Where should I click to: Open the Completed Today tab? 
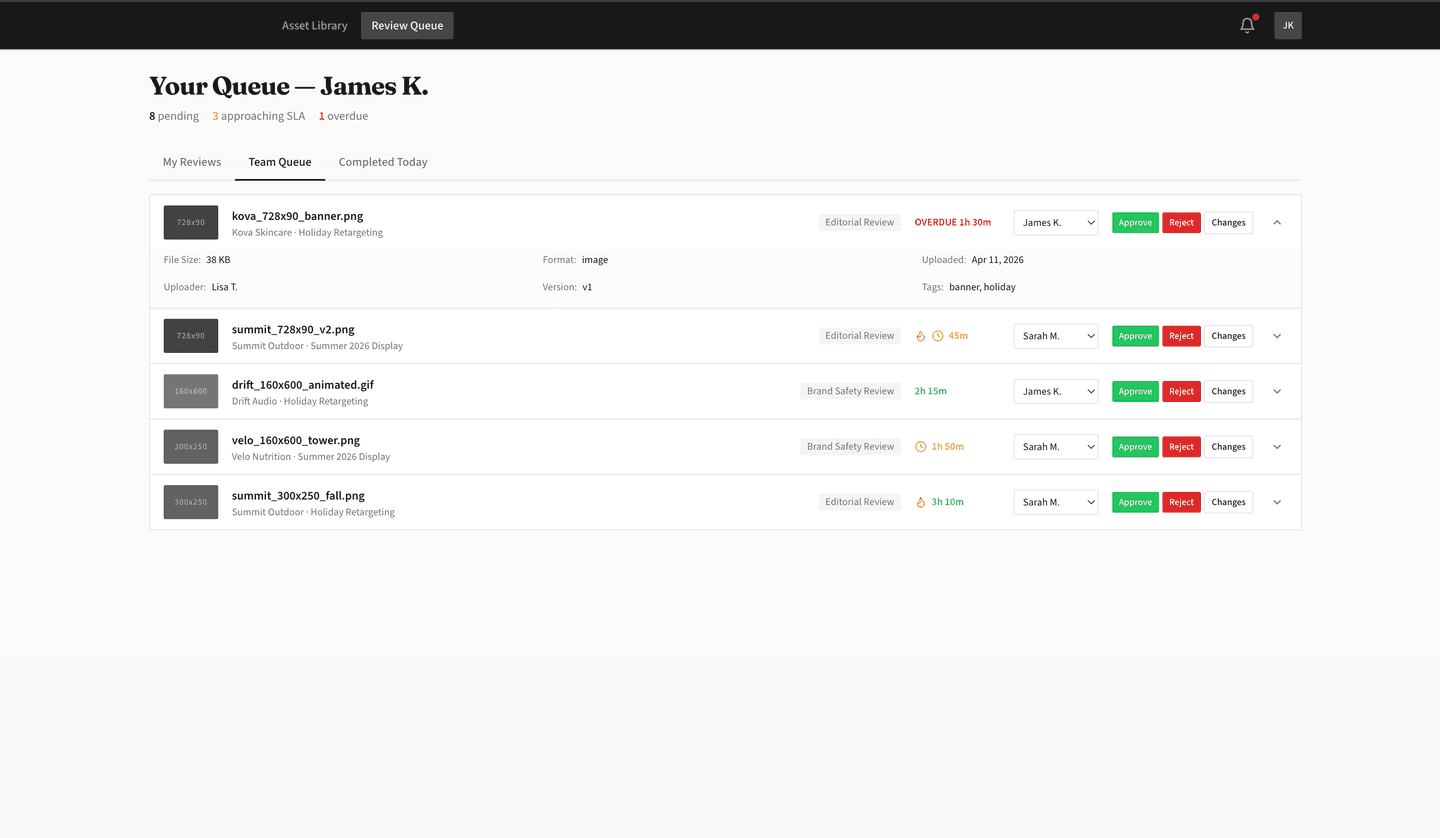click(383, 161)
